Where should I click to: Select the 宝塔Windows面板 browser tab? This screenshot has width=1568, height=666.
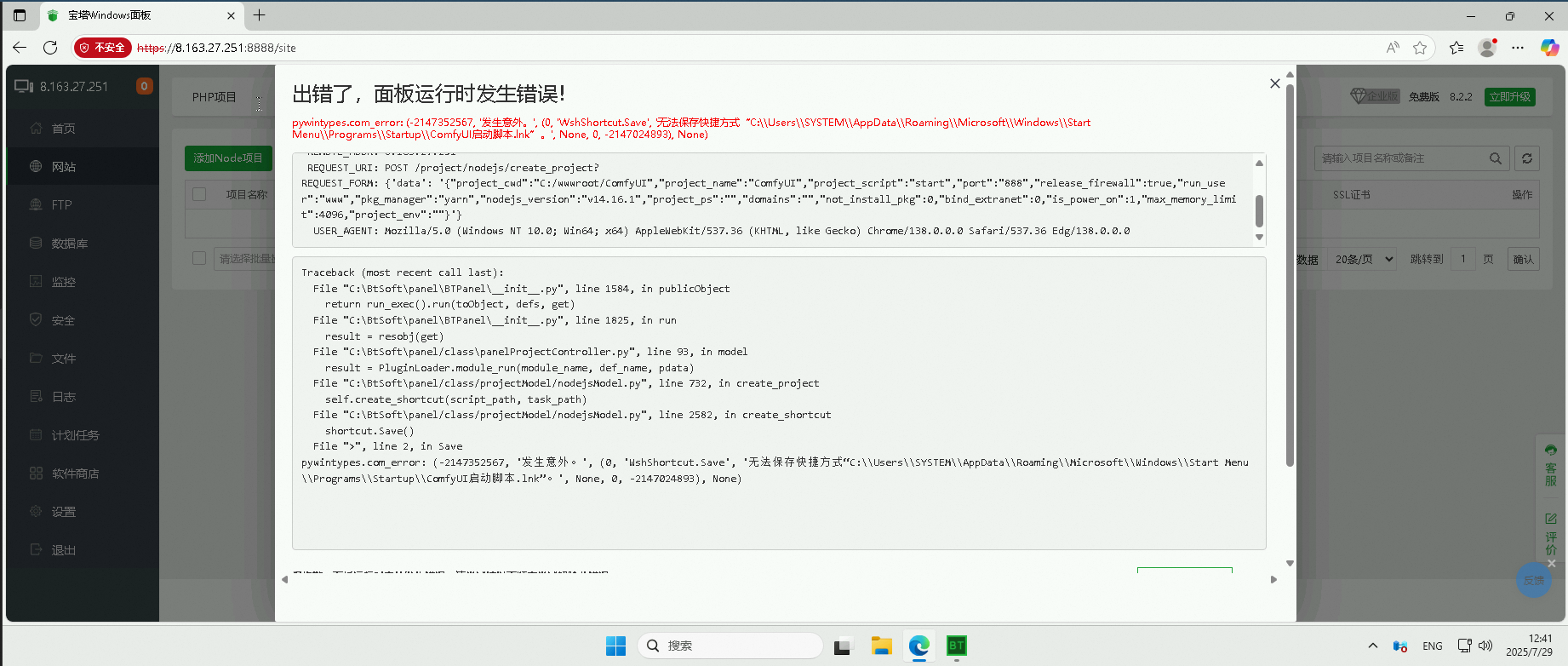pyautogui.click(x=140, y=15)
